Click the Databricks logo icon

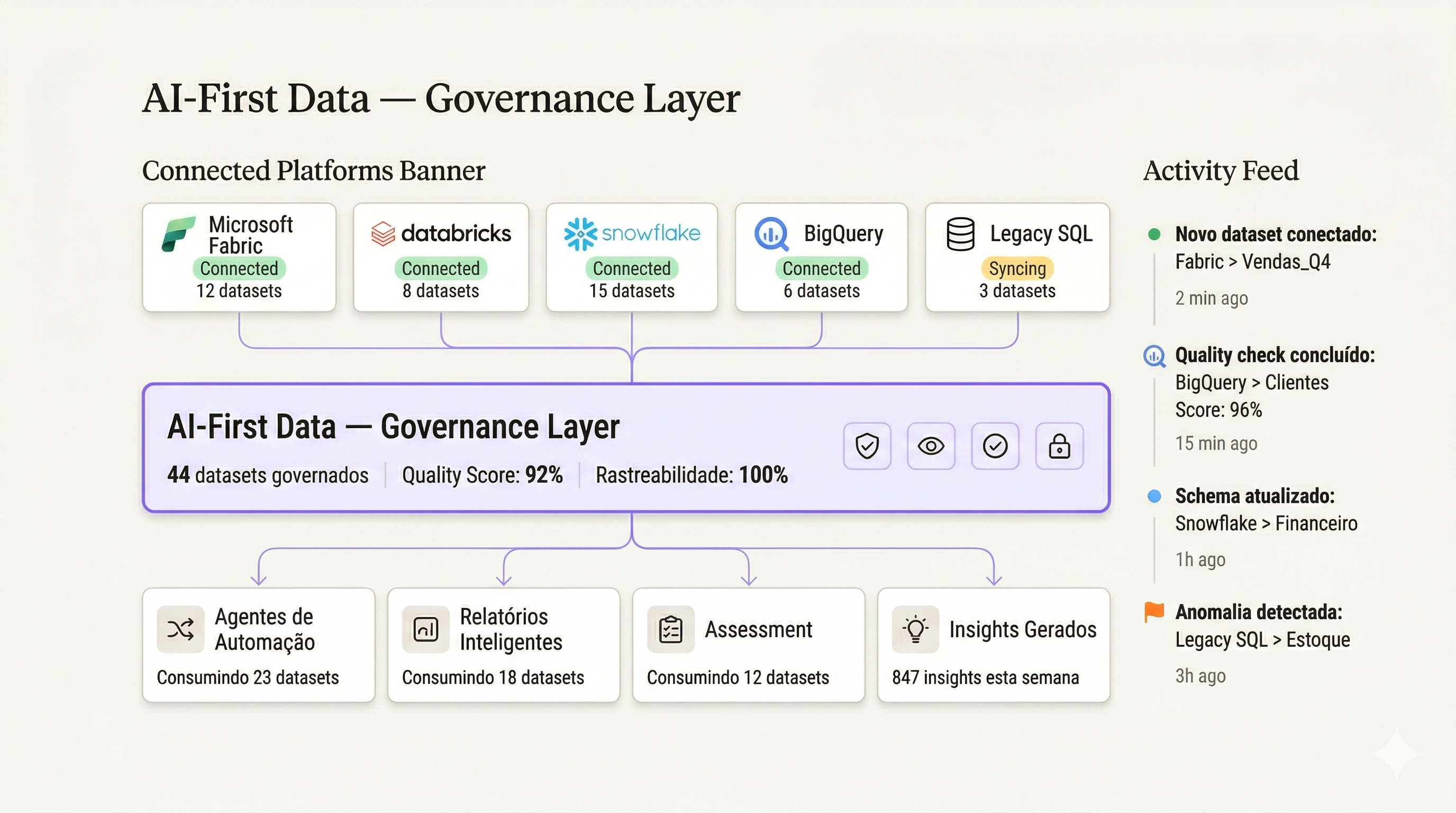point(383,233)
